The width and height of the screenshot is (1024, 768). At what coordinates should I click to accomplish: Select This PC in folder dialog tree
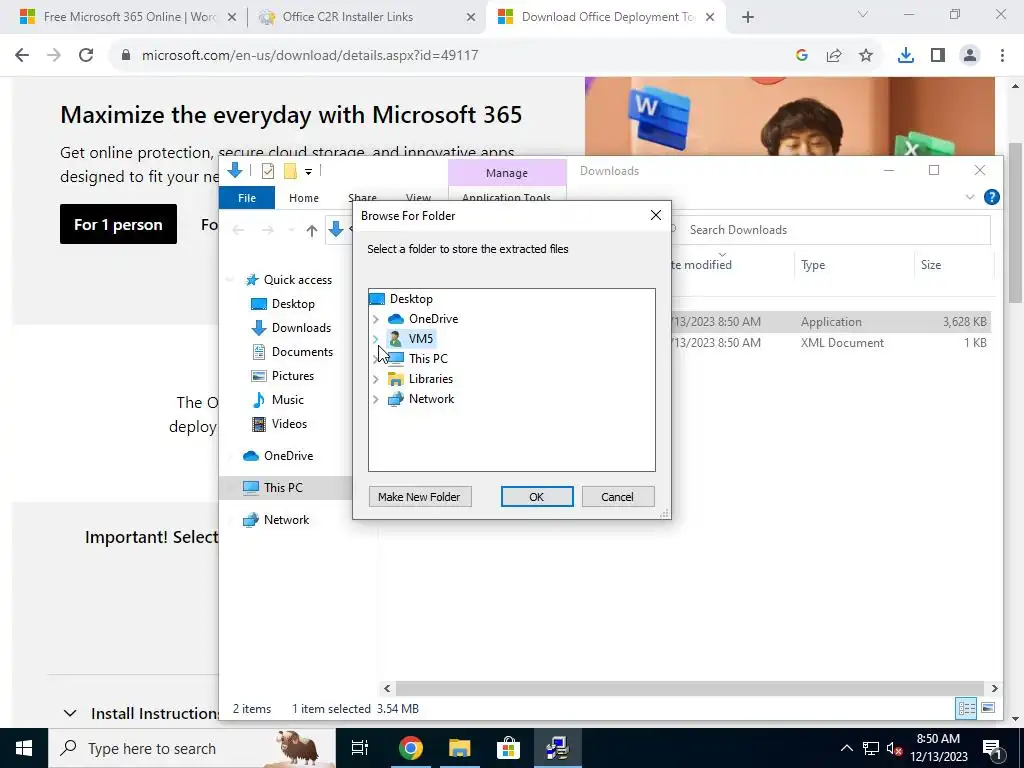pos(419,359)
